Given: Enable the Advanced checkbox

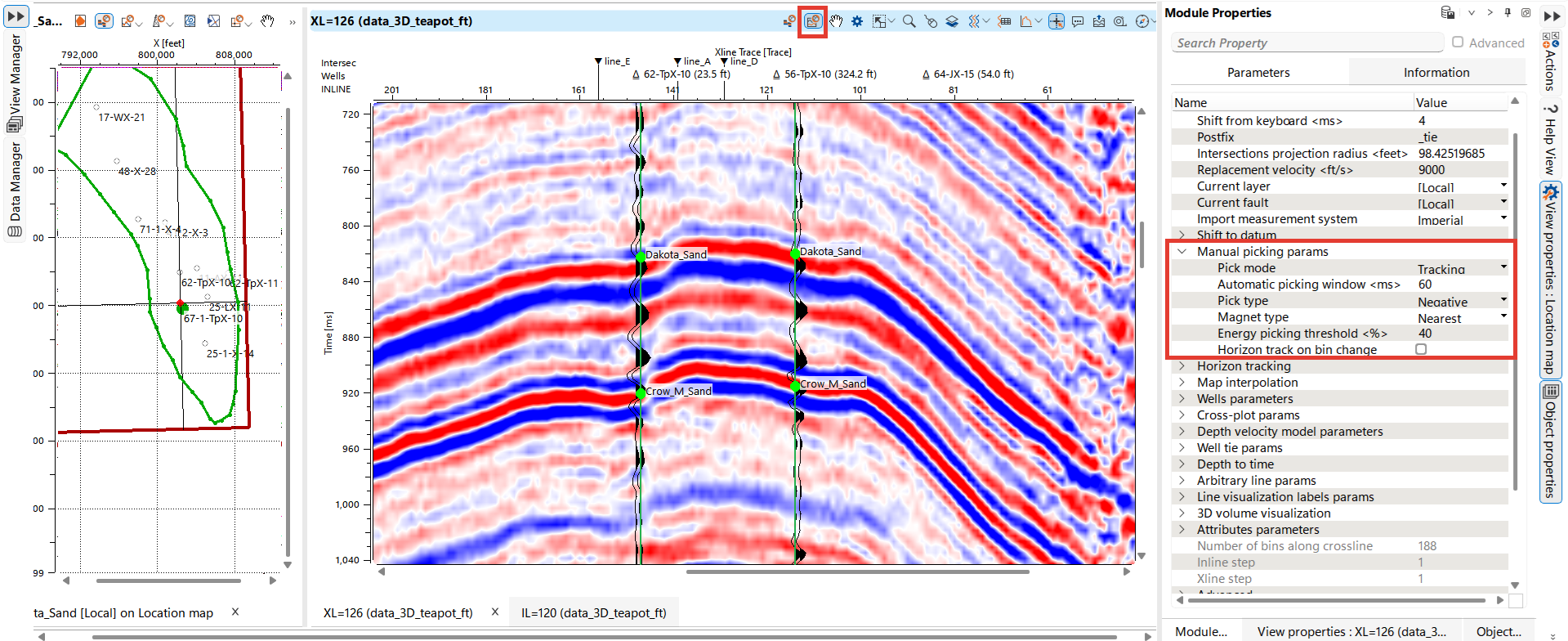Looking at the screenshot, I should coord(1458,42).
